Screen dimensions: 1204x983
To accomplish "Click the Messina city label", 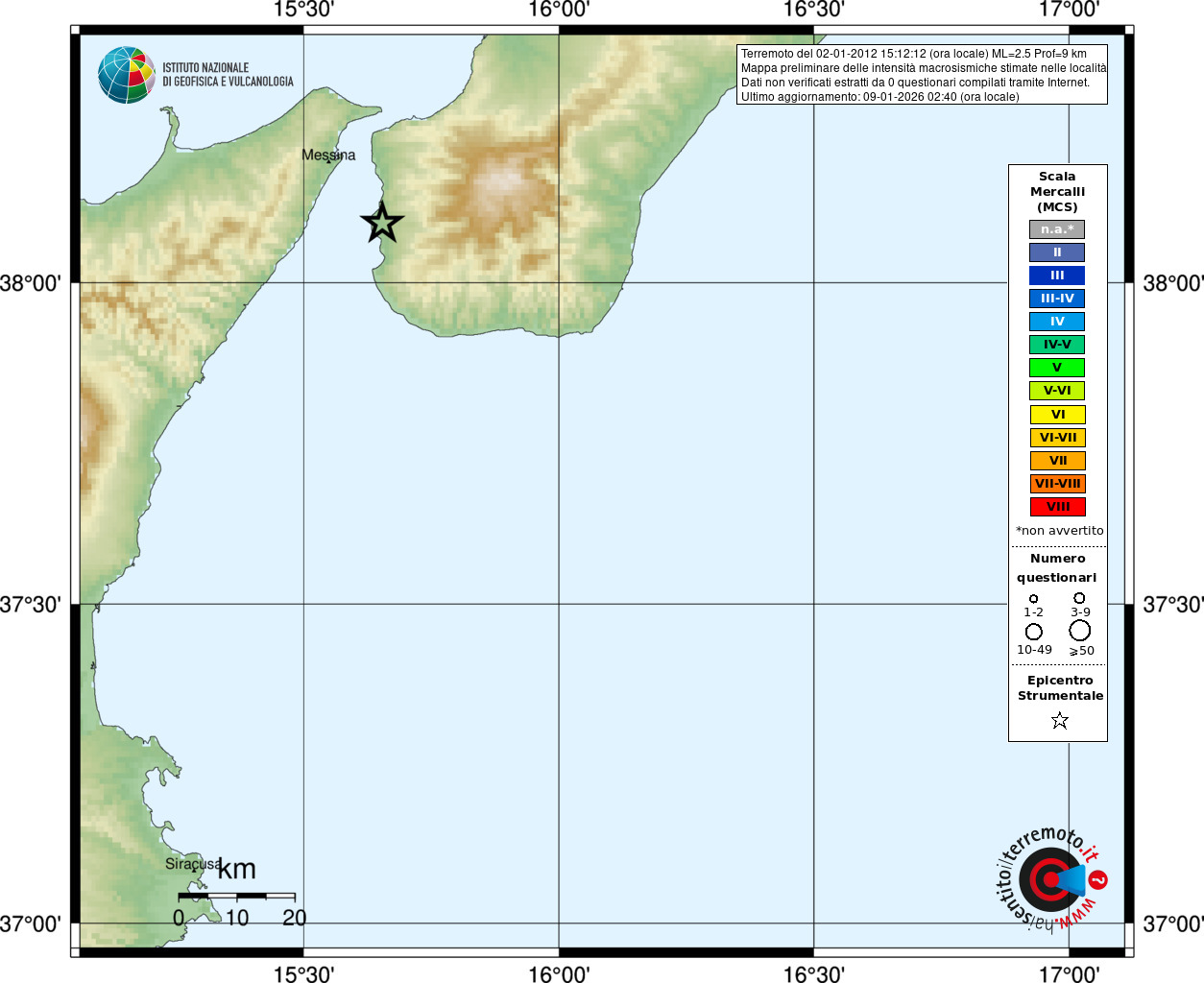I will point(328,155).
